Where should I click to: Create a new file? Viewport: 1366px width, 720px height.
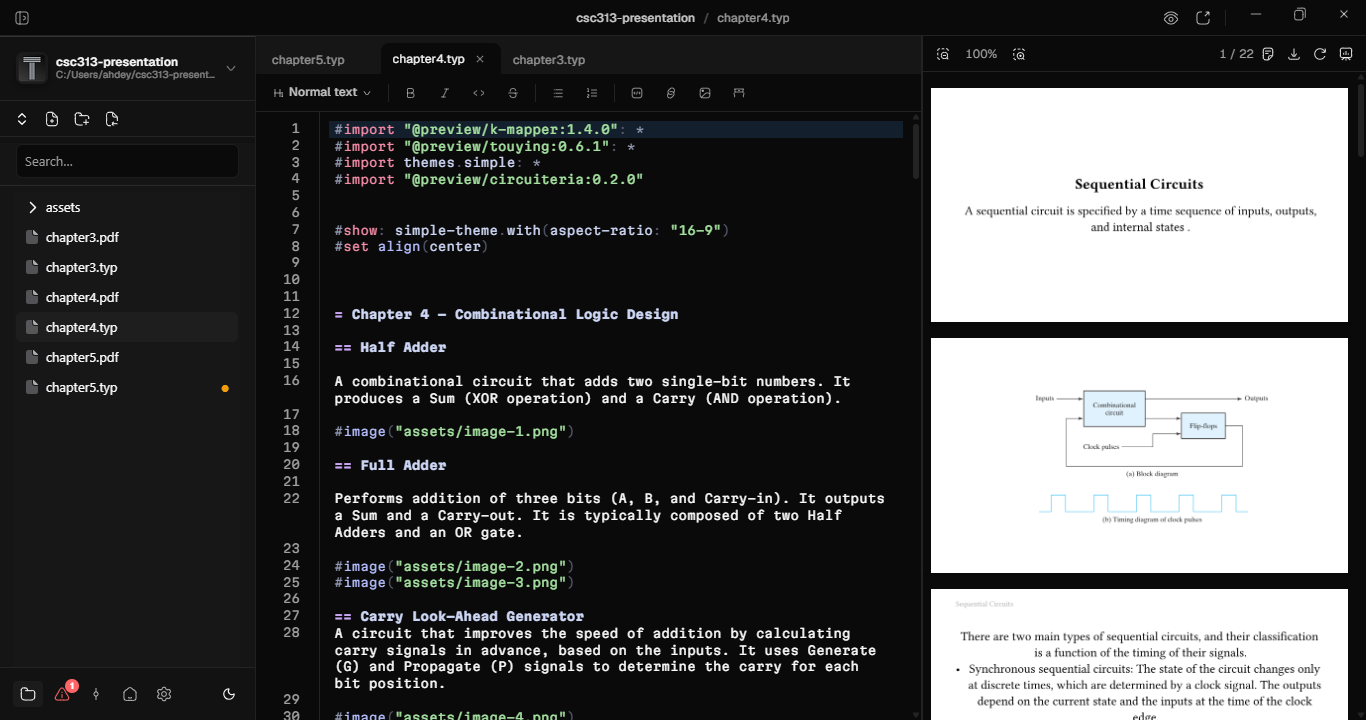tap(52, 119)
